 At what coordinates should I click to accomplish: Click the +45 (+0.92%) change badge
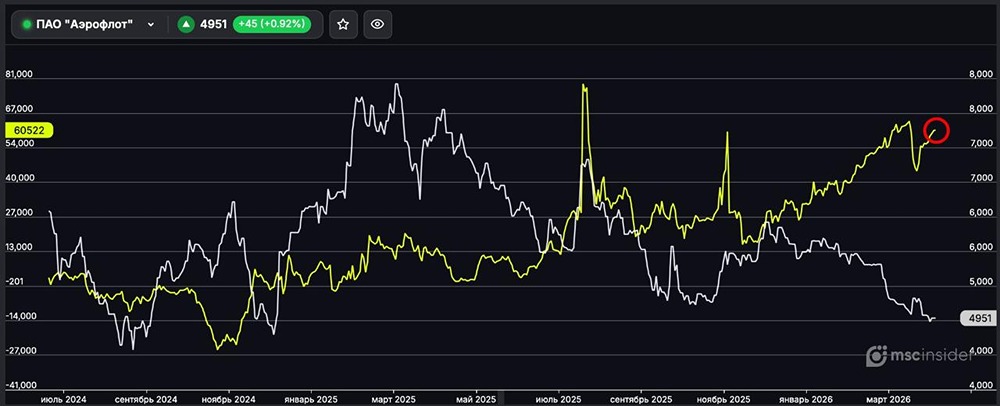(272, 24)
